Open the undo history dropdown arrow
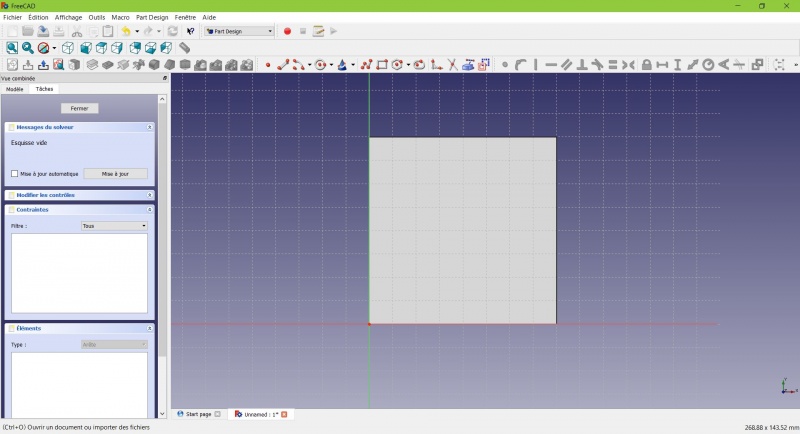 click(137, 31)
